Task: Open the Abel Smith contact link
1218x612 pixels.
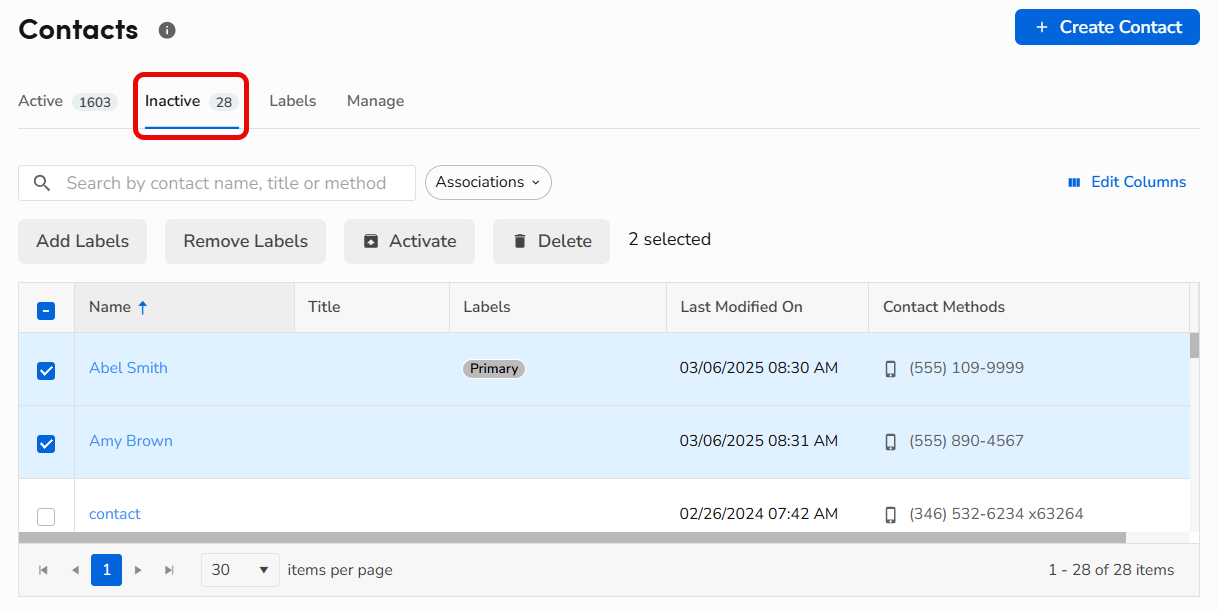Action: click(128, 368)
